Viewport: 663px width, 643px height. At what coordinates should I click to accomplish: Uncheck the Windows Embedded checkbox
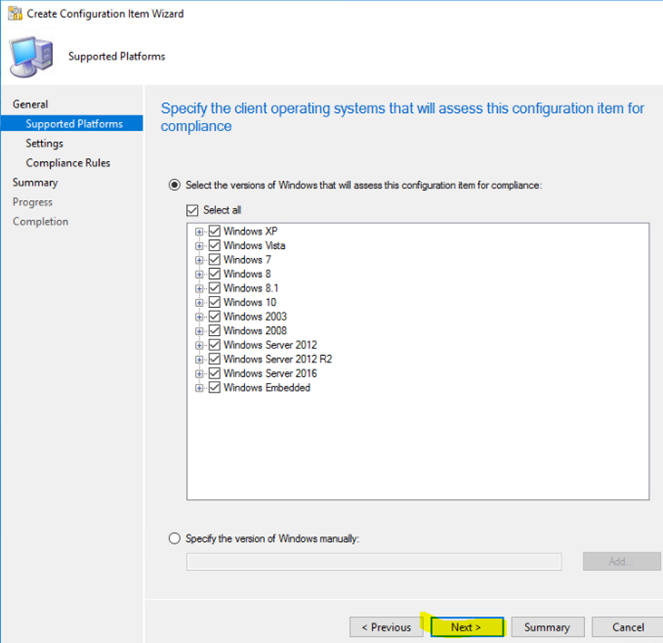(215, 388)
